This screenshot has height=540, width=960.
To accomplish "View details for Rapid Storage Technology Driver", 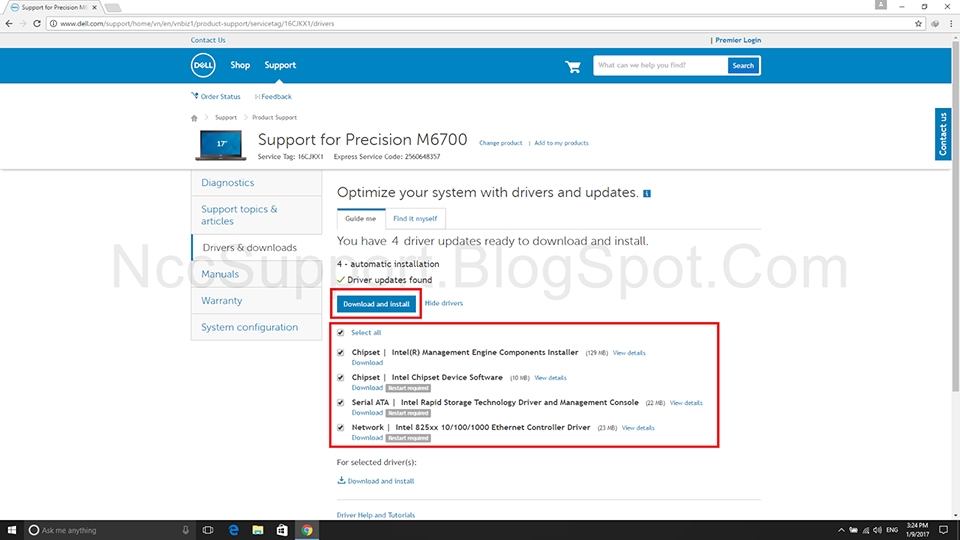I will [686, 403].
